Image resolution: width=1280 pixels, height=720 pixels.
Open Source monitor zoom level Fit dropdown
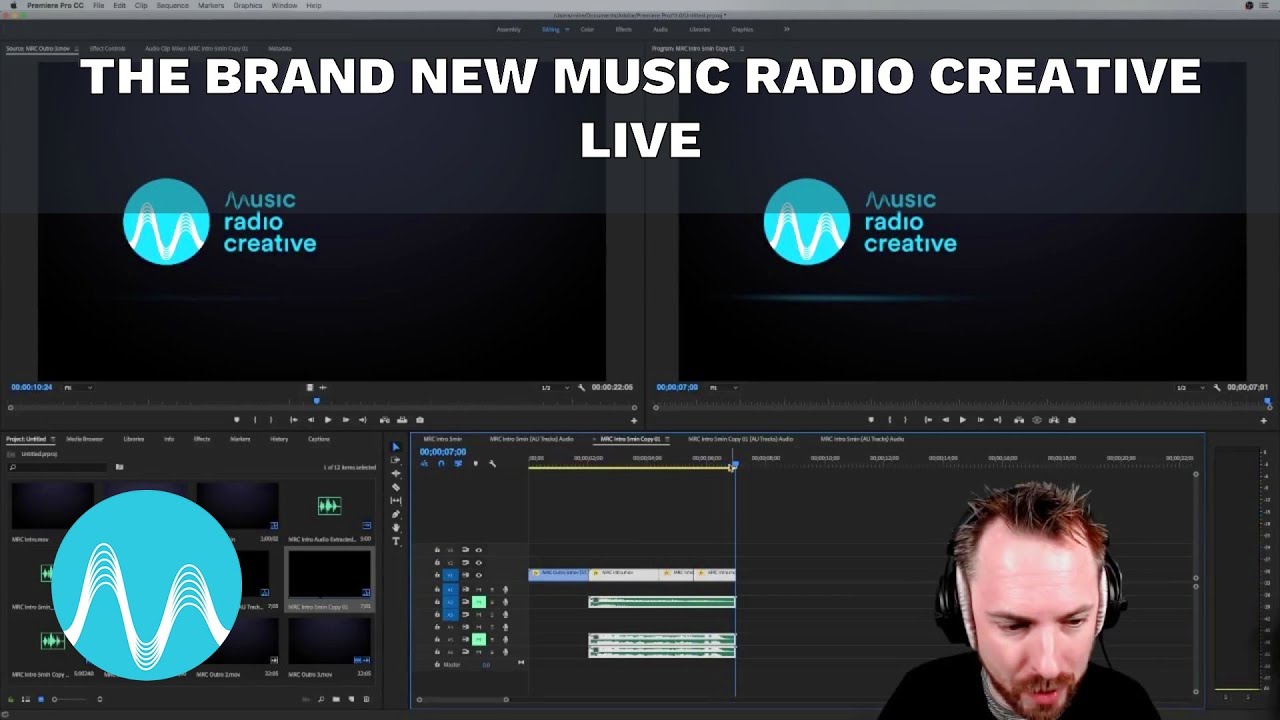[78, 387]
